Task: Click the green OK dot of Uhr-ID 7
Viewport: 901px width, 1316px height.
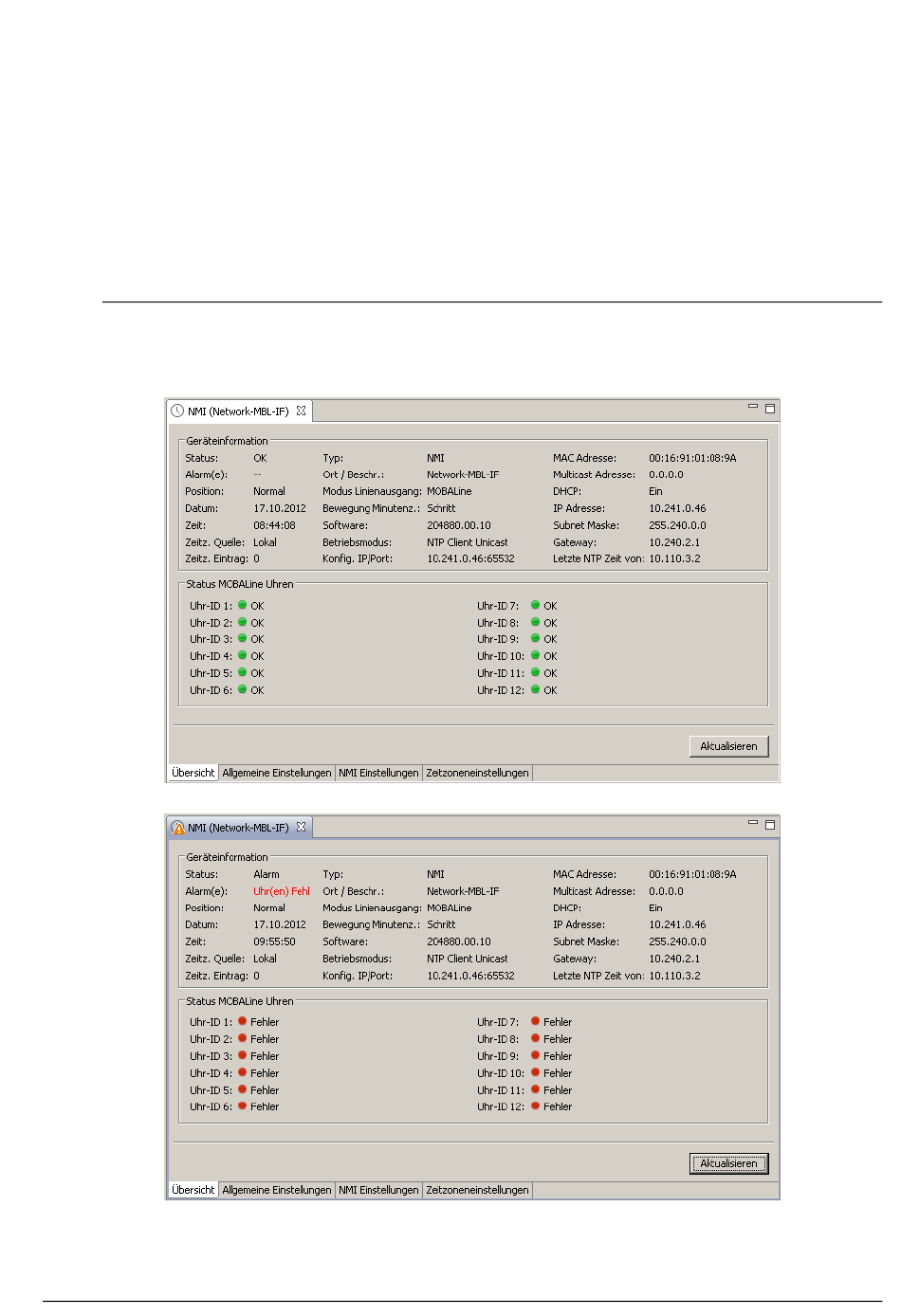Action: [536, 605]
